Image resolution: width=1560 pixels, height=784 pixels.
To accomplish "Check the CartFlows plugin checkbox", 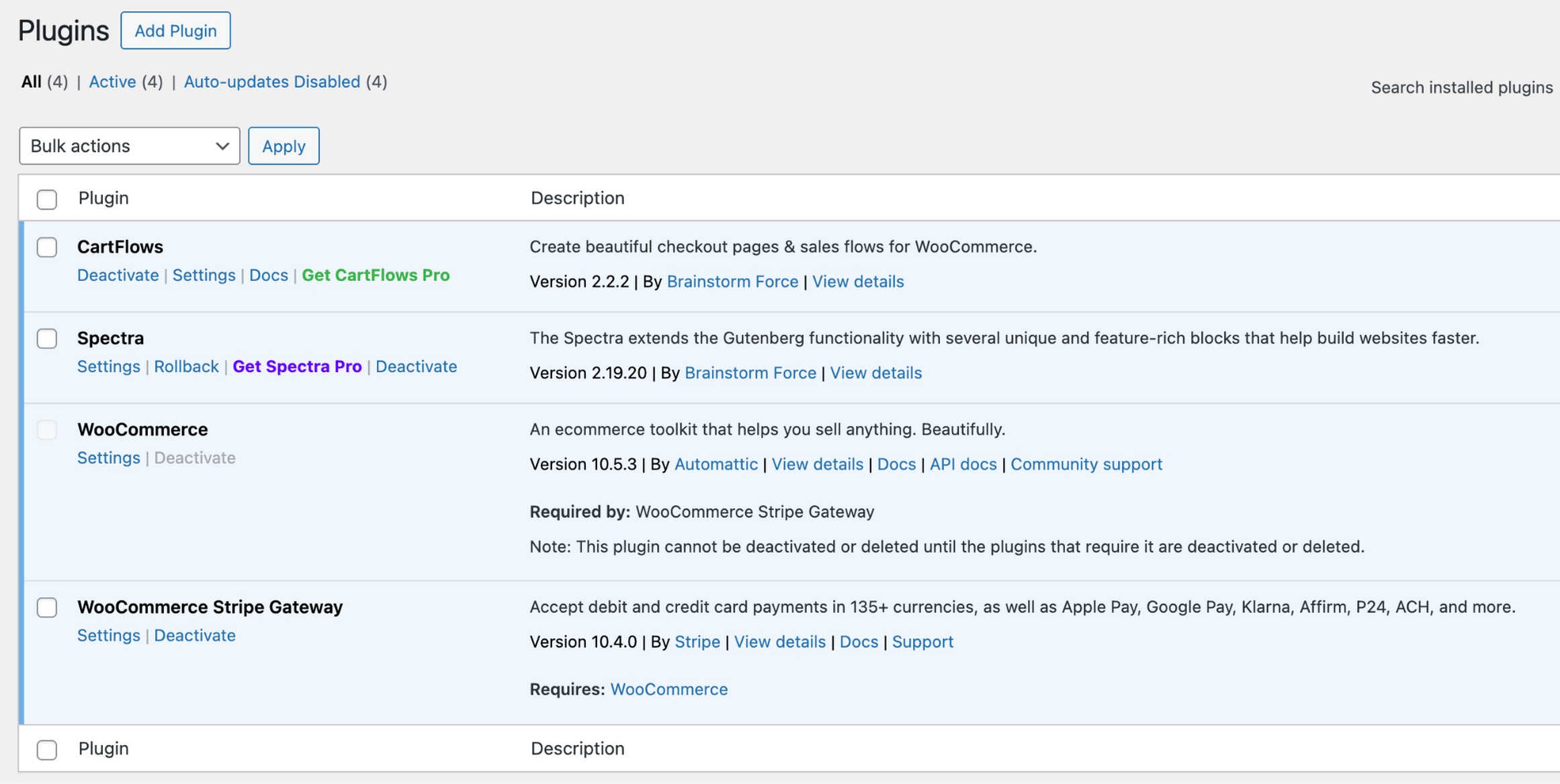I will click(46, 247).
